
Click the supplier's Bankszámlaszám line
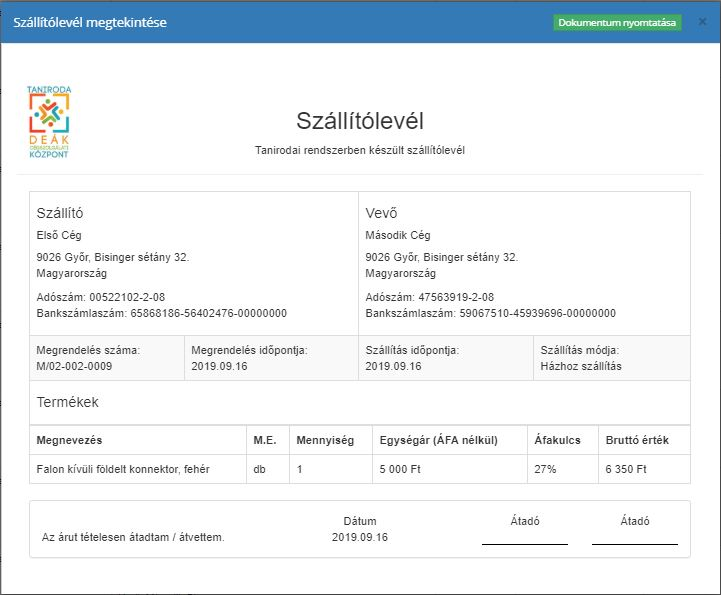pos(161,313)
